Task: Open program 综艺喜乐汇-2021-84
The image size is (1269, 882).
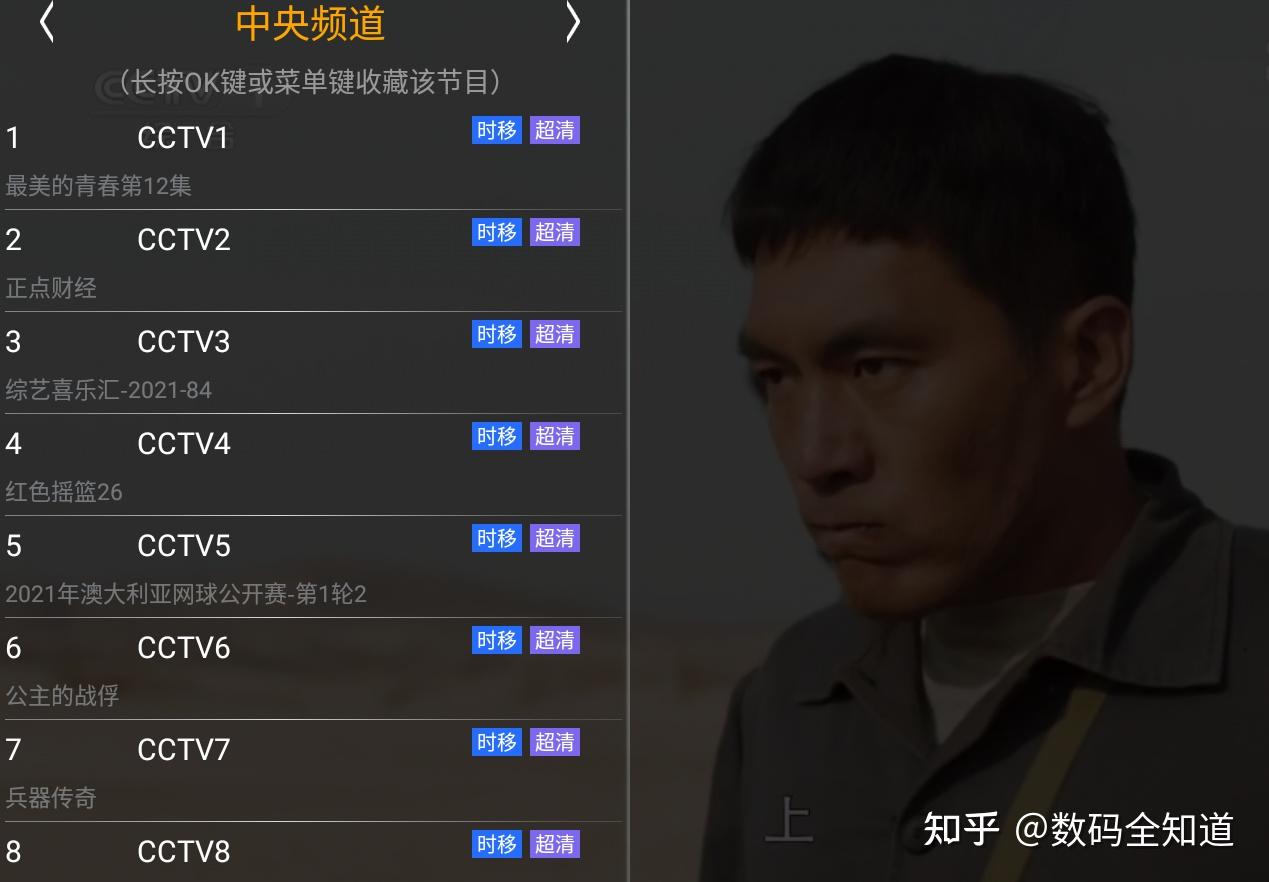Action: point(109,390)
